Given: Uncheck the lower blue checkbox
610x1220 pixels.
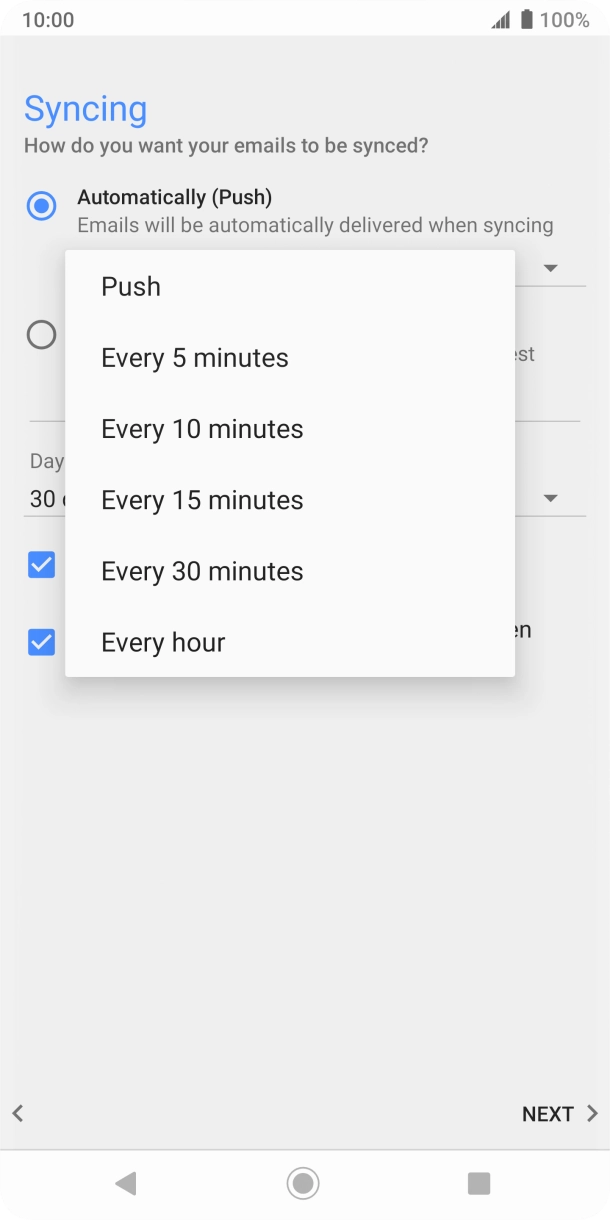Looking at the screenshot, I should click(x=41, y=642).
